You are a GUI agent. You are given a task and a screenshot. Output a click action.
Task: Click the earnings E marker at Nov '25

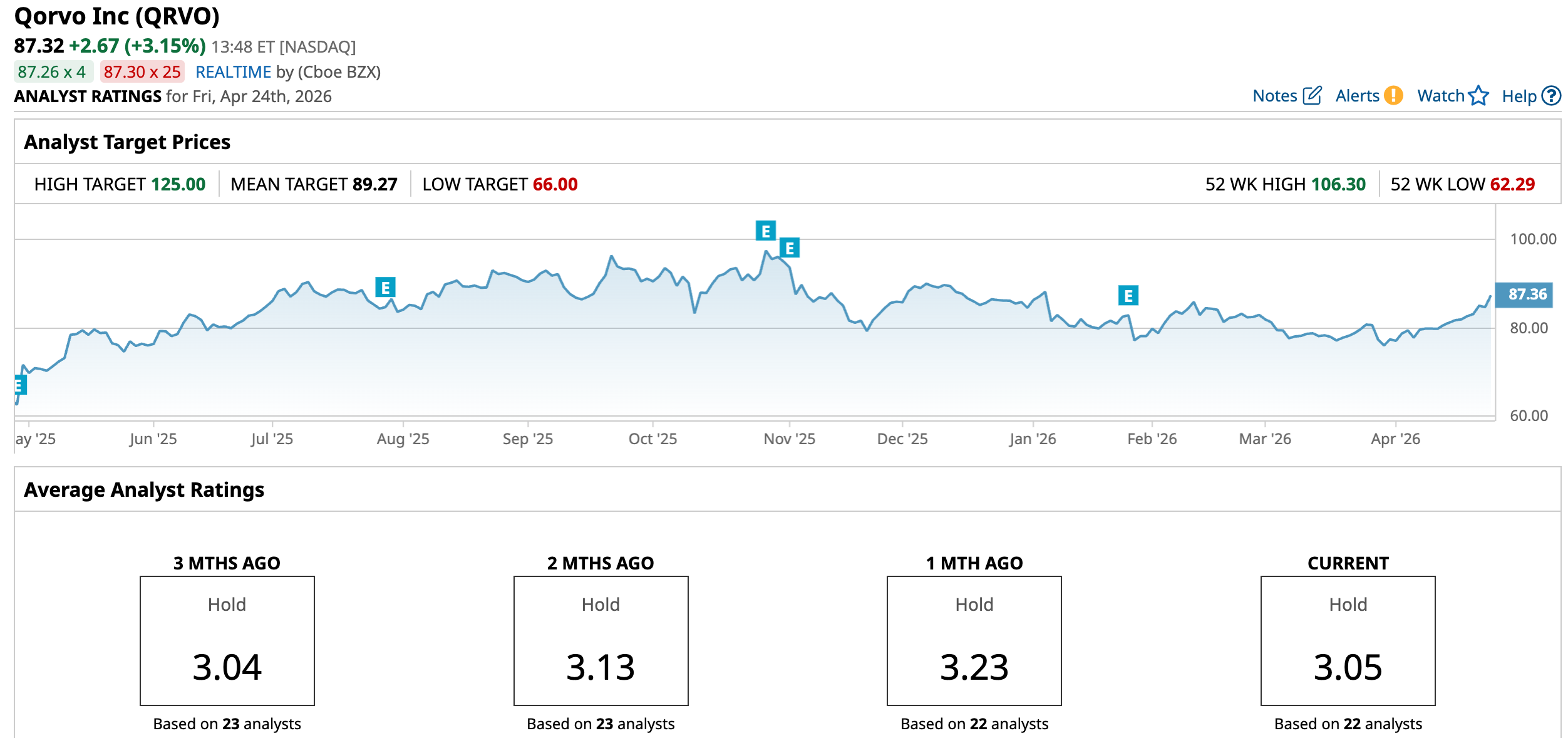[x=790, y=248]
